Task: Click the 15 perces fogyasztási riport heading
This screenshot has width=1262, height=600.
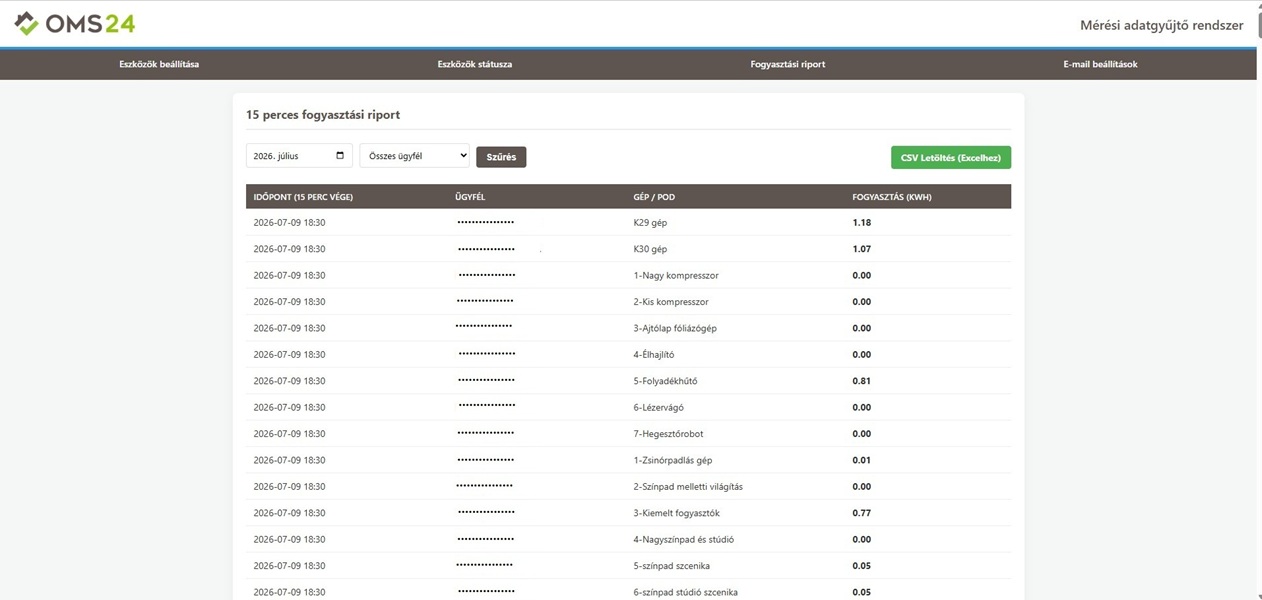Action: [x=323, y=115]
